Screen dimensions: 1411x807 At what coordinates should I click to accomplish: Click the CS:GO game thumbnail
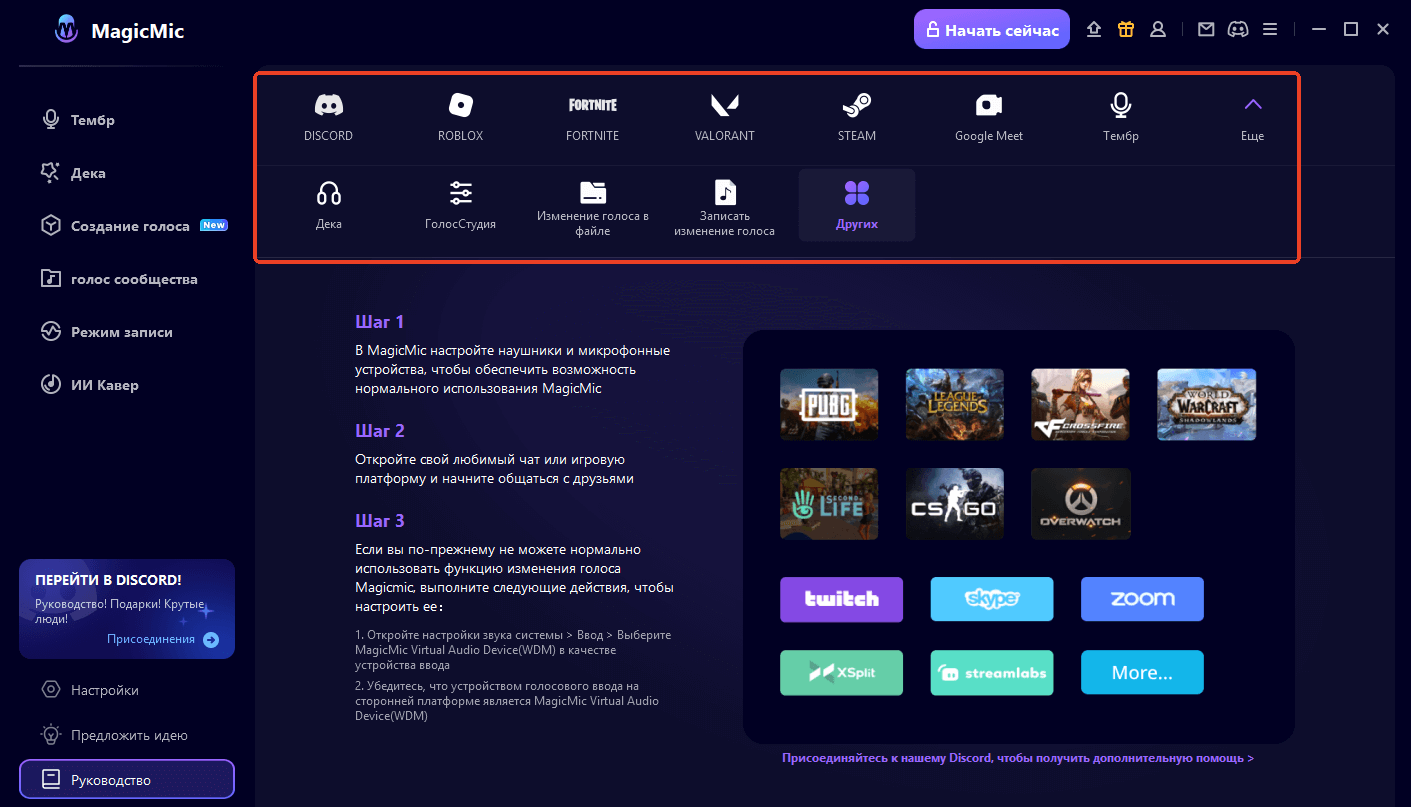pyautogui.click(x=955, y=504)
